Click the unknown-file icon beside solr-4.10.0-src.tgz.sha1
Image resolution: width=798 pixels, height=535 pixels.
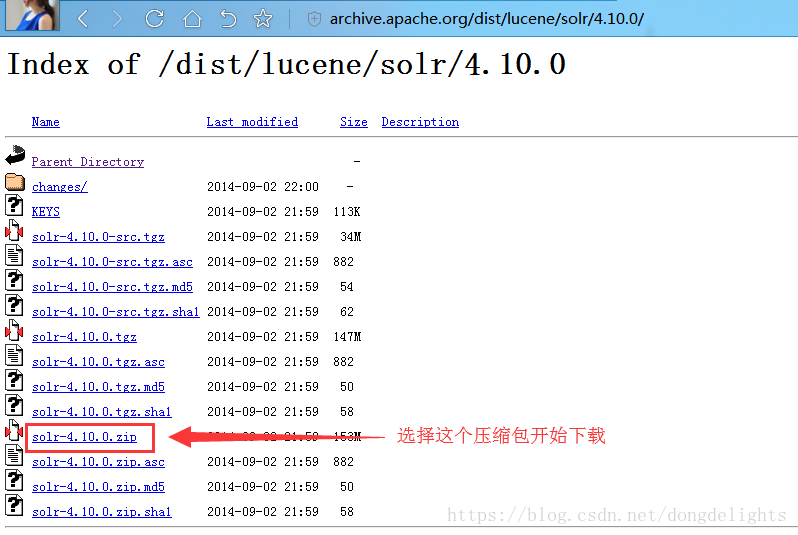coord(14,305)
